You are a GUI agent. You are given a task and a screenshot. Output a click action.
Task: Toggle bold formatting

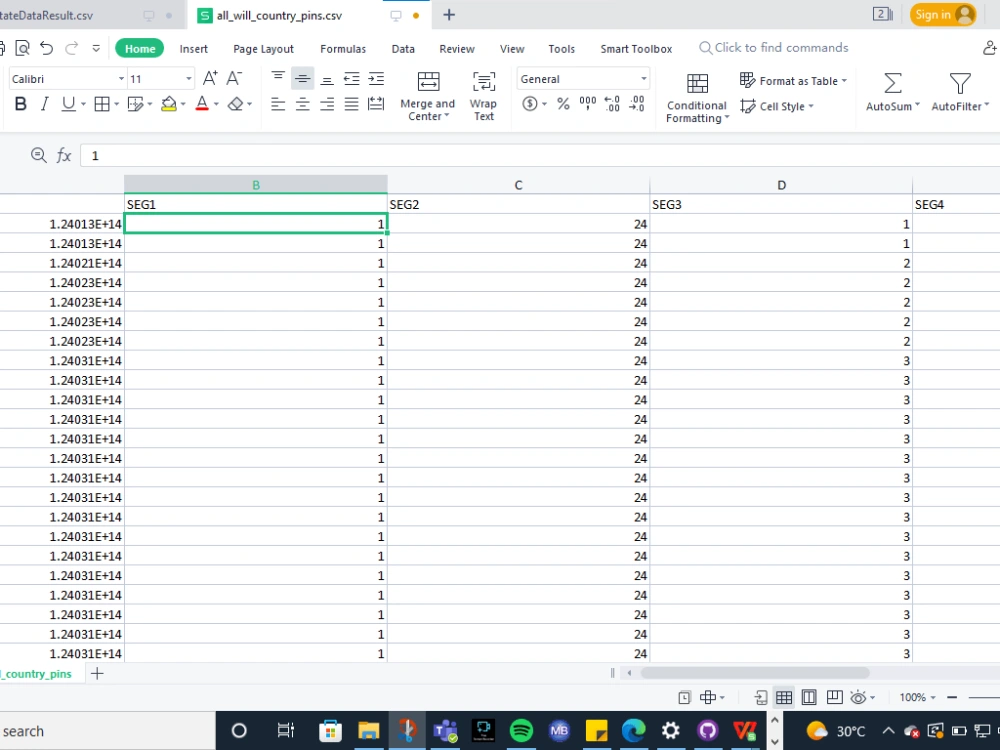click(20, 103)
